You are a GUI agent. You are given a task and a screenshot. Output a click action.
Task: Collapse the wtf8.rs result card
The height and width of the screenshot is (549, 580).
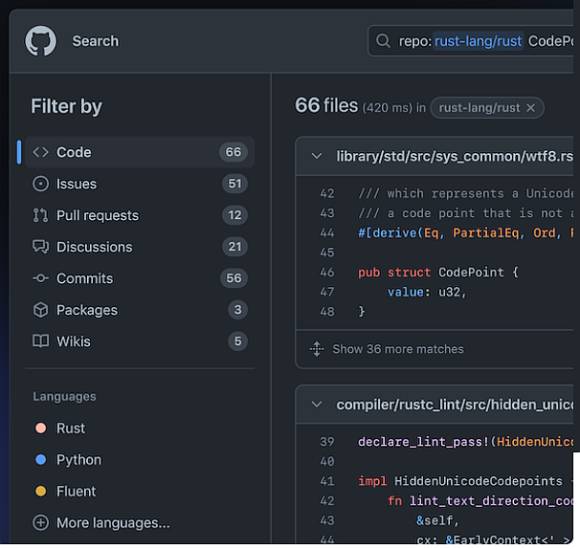point(317,156)
